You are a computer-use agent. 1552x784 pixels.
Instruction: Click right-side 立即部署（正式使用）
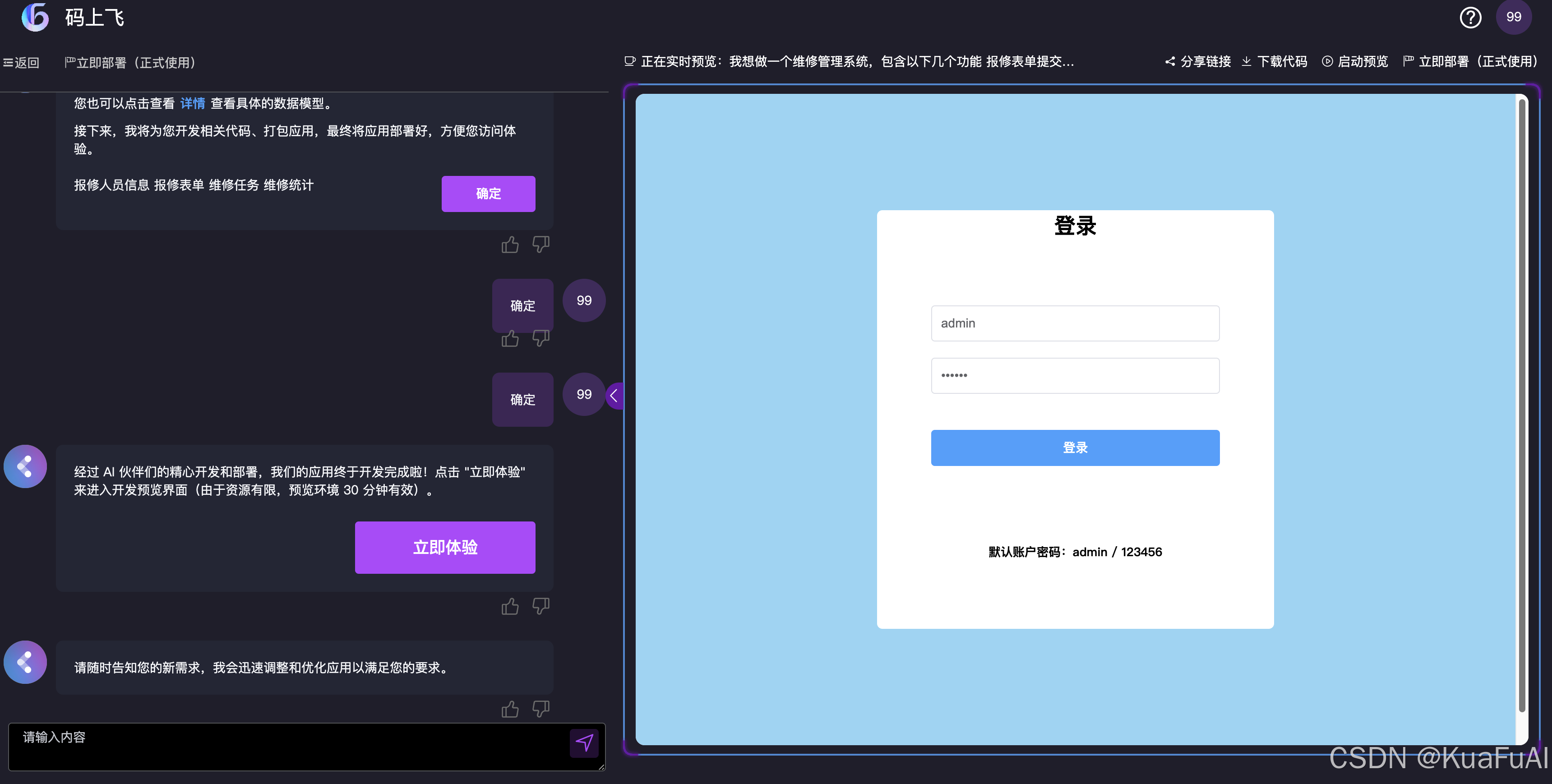pyautogui.click(x=1471, y=61)
